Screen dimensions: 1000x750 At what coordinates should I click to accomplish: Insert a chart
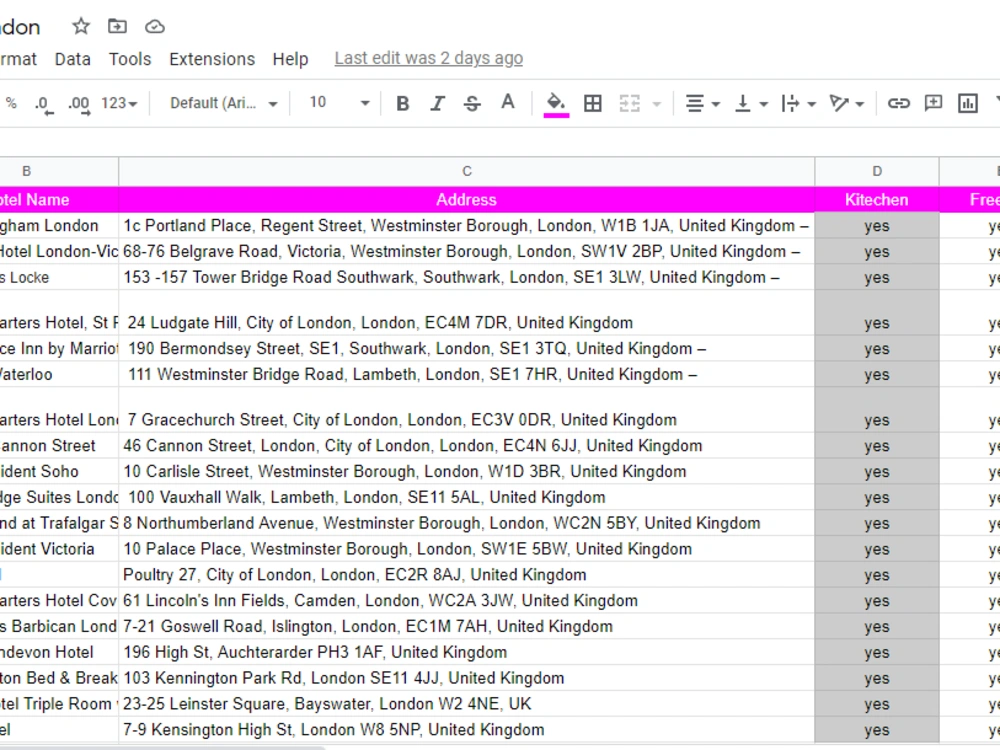[967, 103]
